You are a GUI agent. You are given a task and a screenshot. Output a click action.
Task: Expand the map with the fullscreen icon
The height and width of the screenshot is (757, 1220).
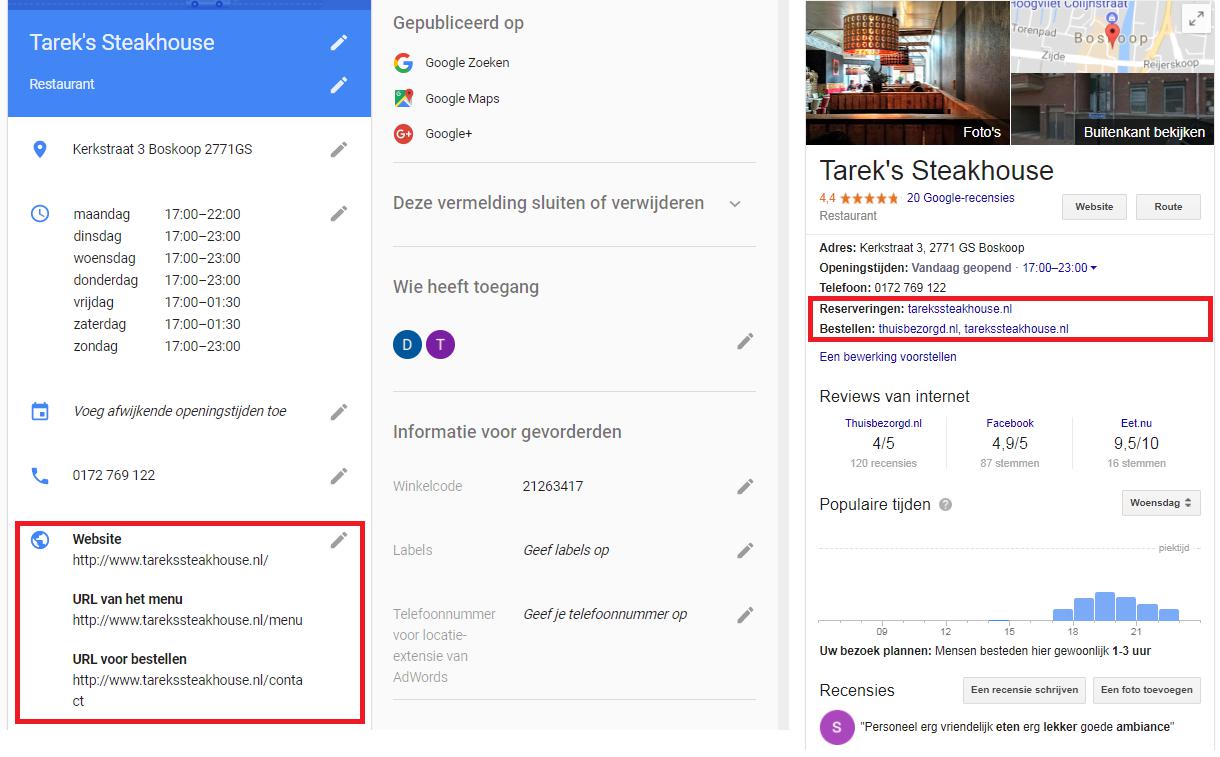click(x=1195, y=18)
